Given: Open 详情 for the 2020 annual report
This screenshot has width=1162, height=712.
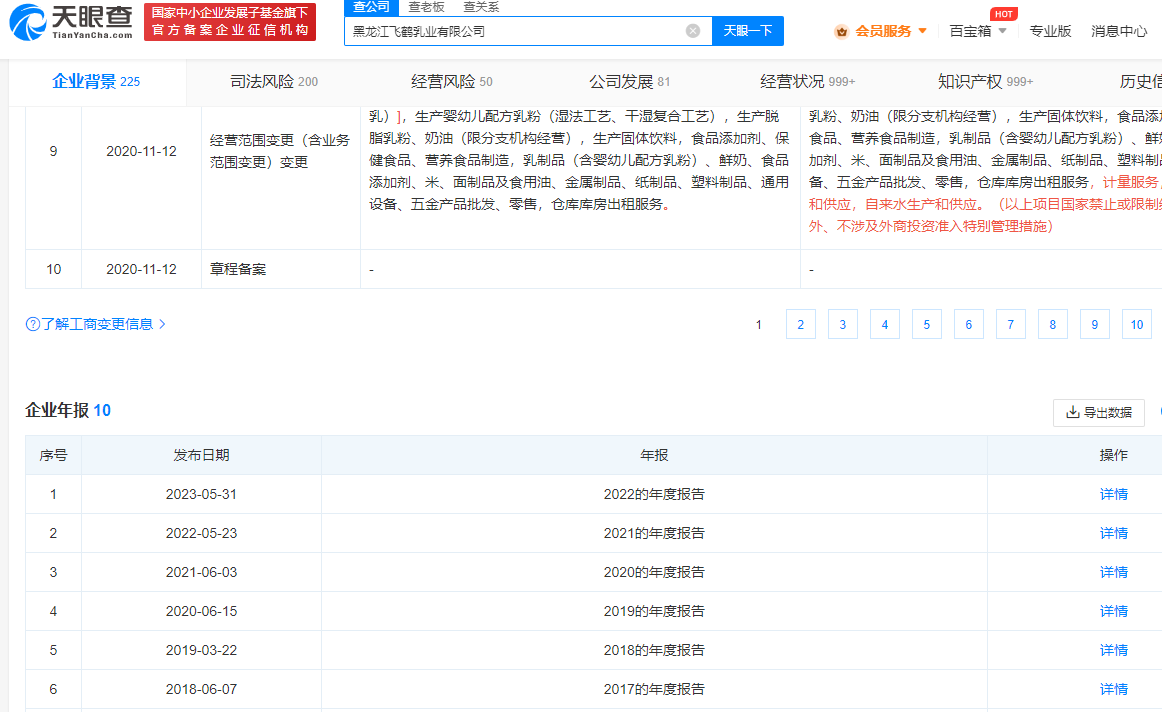Looking at the screenshot, I should [1113, 572].
